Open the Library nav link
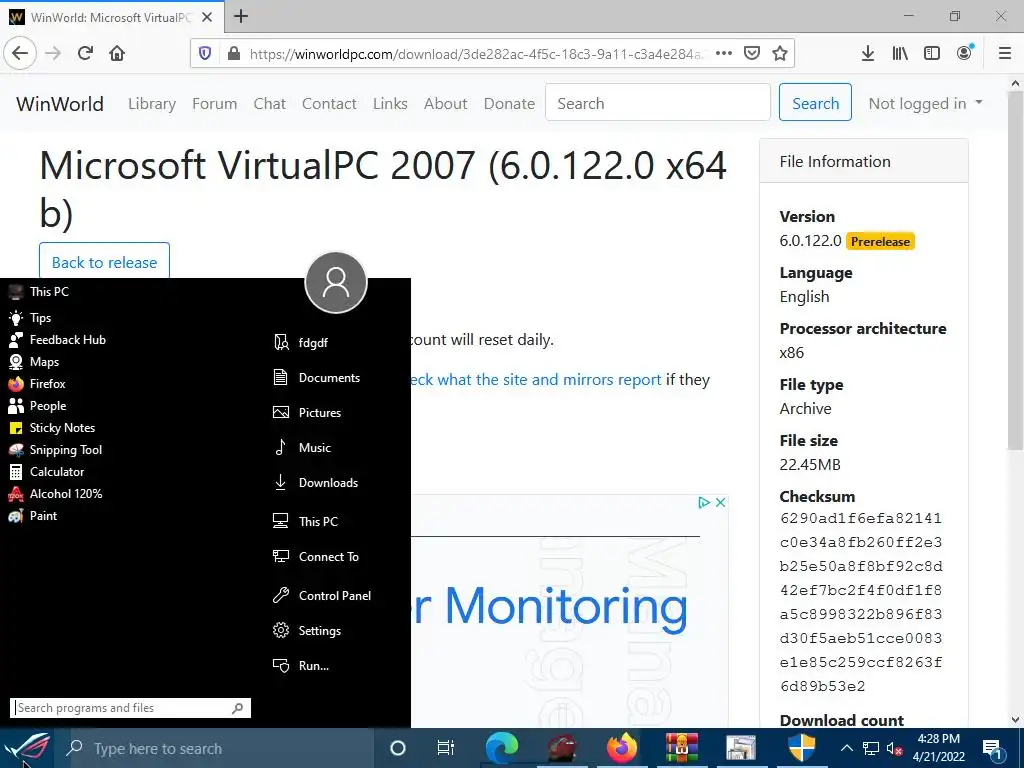 click(152, 103)
